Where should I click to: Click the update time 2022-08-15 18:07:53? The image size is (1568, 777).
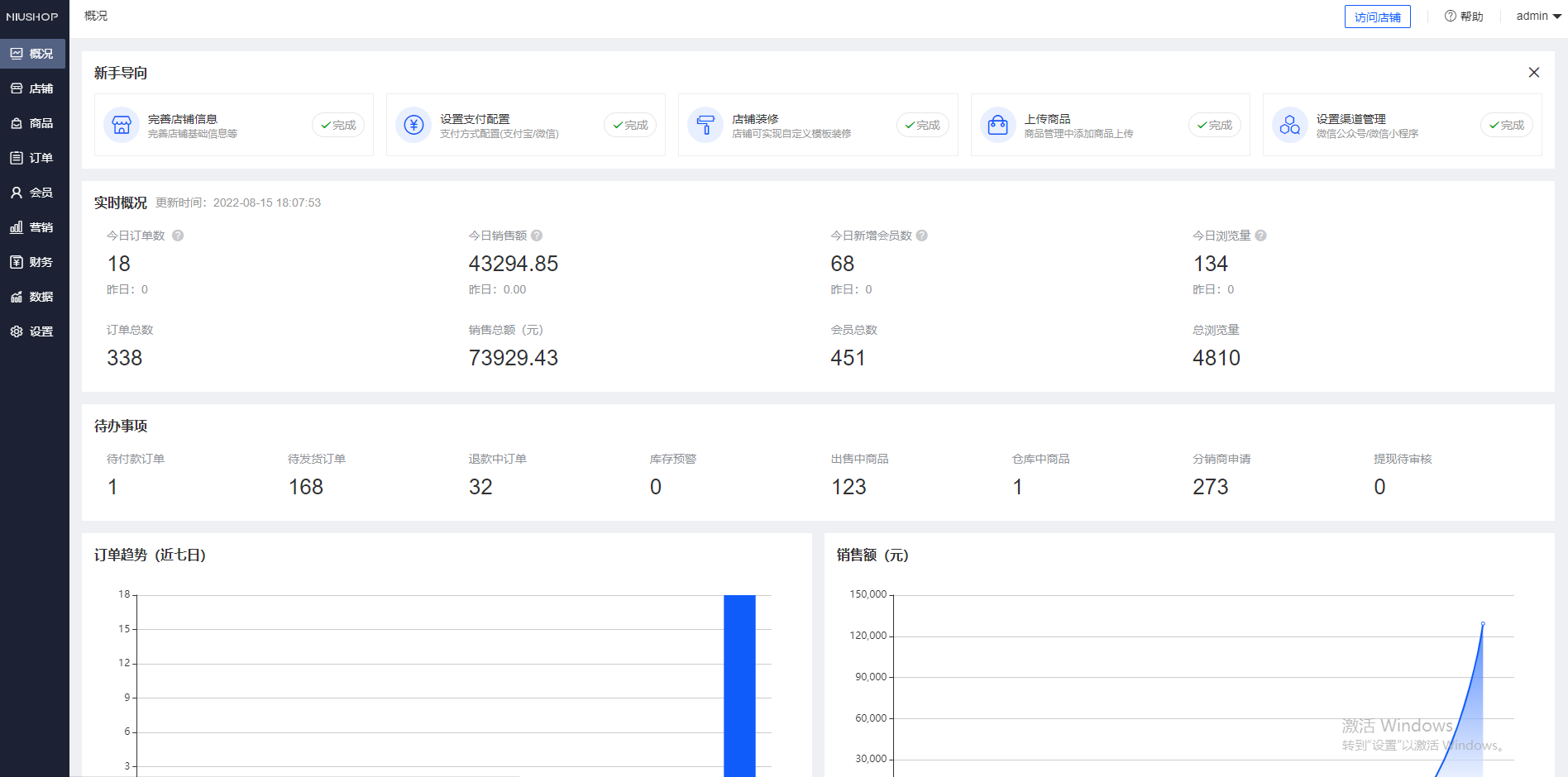click(267, 203)
